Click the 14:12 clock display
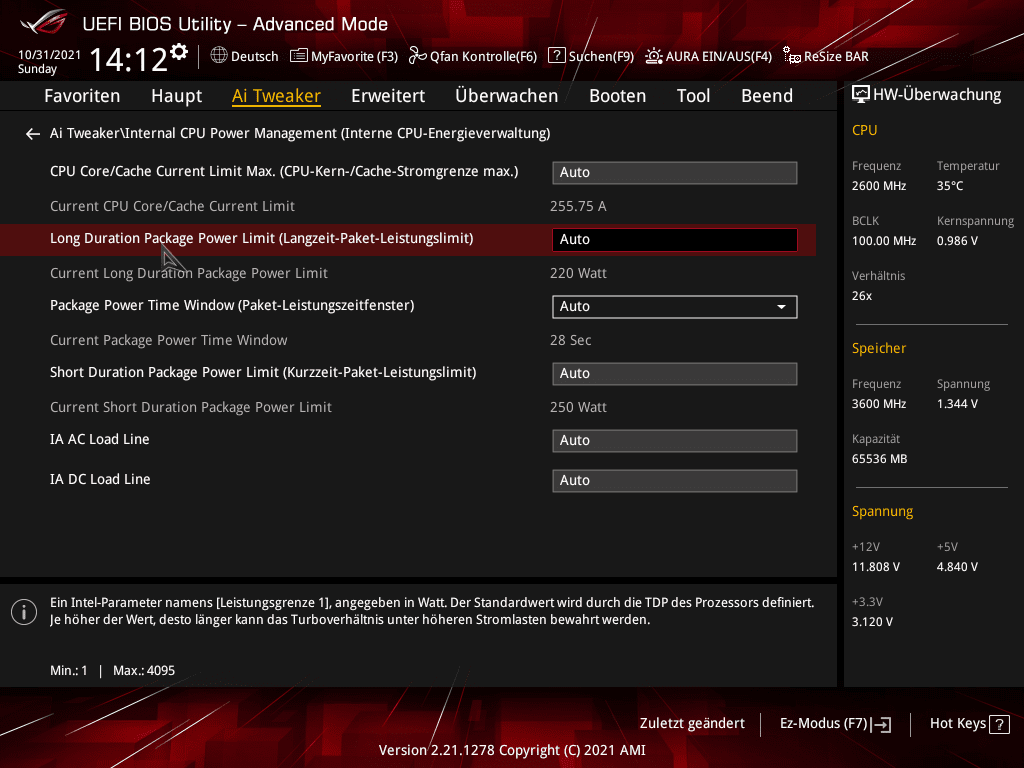The image size is (1024, 768). click(x=129, y=59)
